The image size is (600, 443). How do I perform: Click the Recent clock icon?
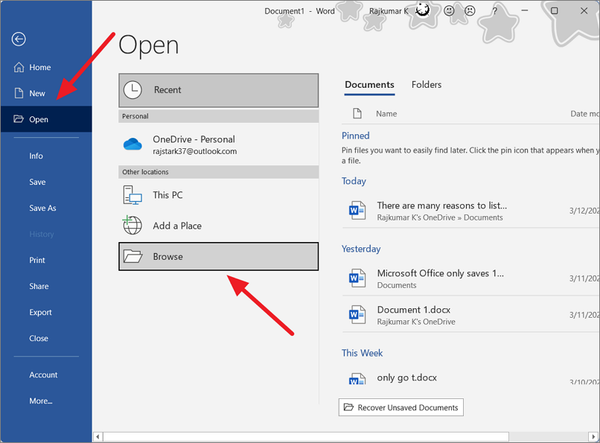(132, 90)
